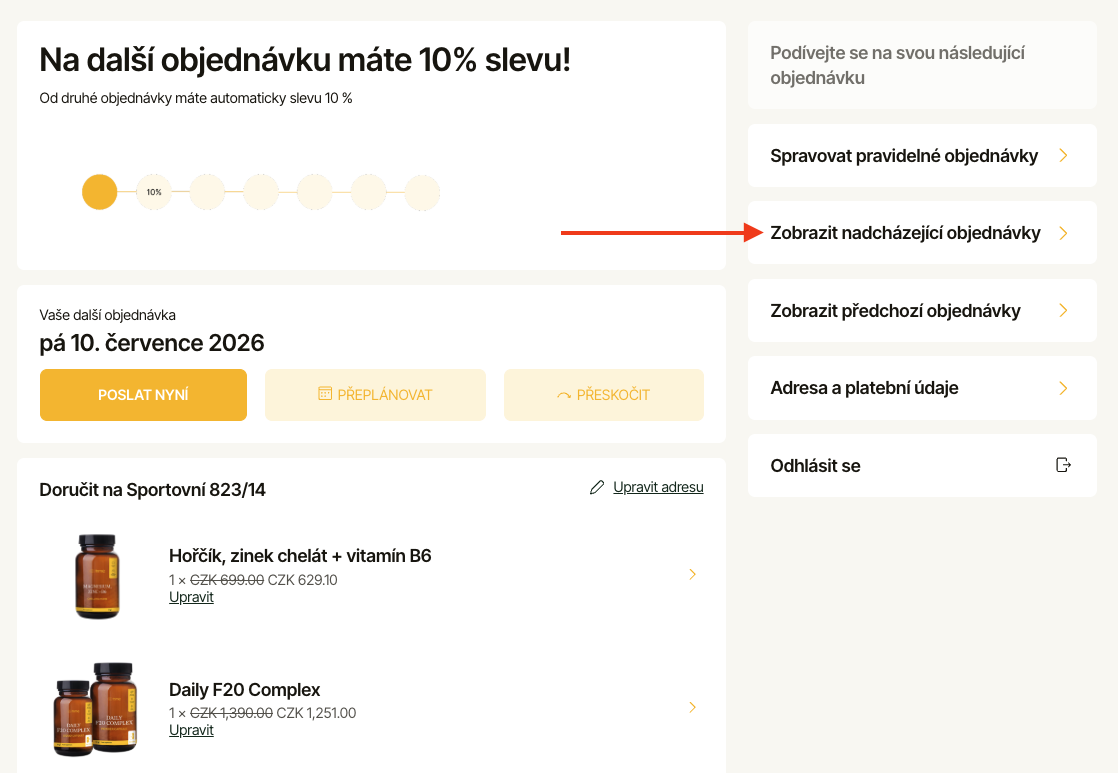Expand the Hořčík, zinek chelát product row chevron
This screenshot has height=773, width=1118.
[x=692, y=574]
